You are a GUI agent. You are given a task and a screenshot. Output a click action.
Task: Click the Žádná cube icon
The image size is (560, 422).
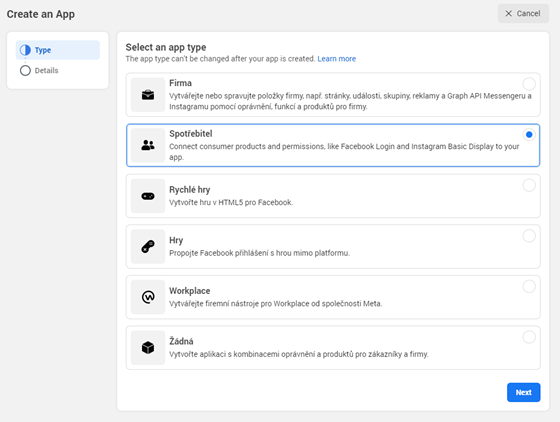tap(148, 347)
